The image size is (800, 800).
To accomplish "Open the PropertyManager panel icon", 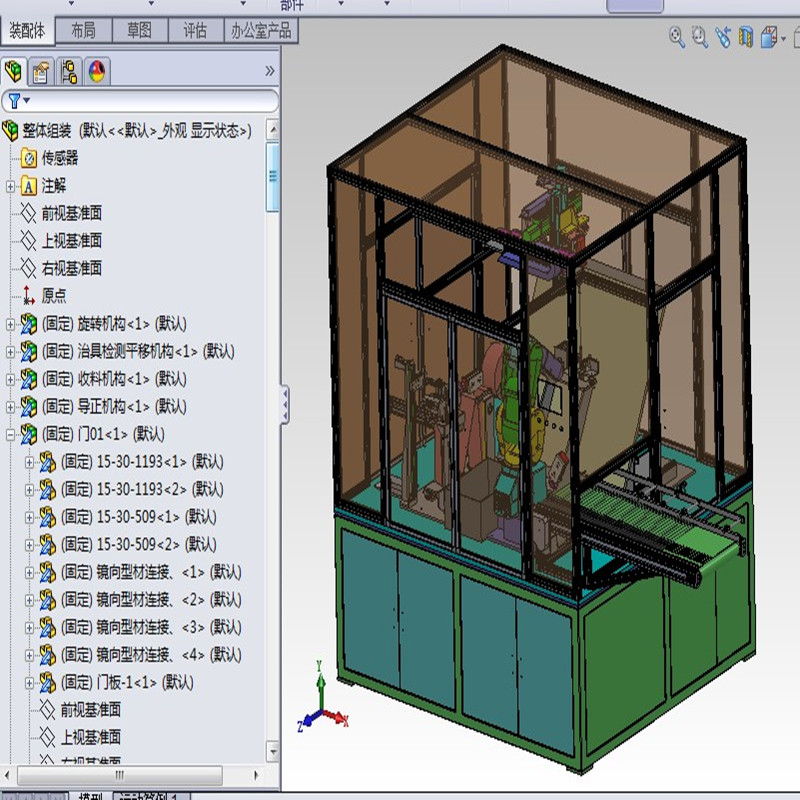I will (42, 71).
